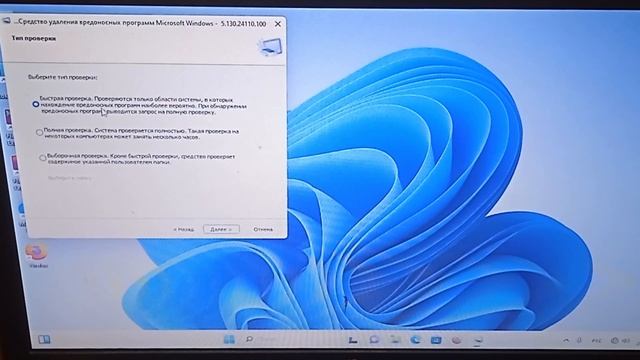The height and width of the screenshot is (360, 640).
Task: Open the Windows Start menu
Action: point(229,339)
